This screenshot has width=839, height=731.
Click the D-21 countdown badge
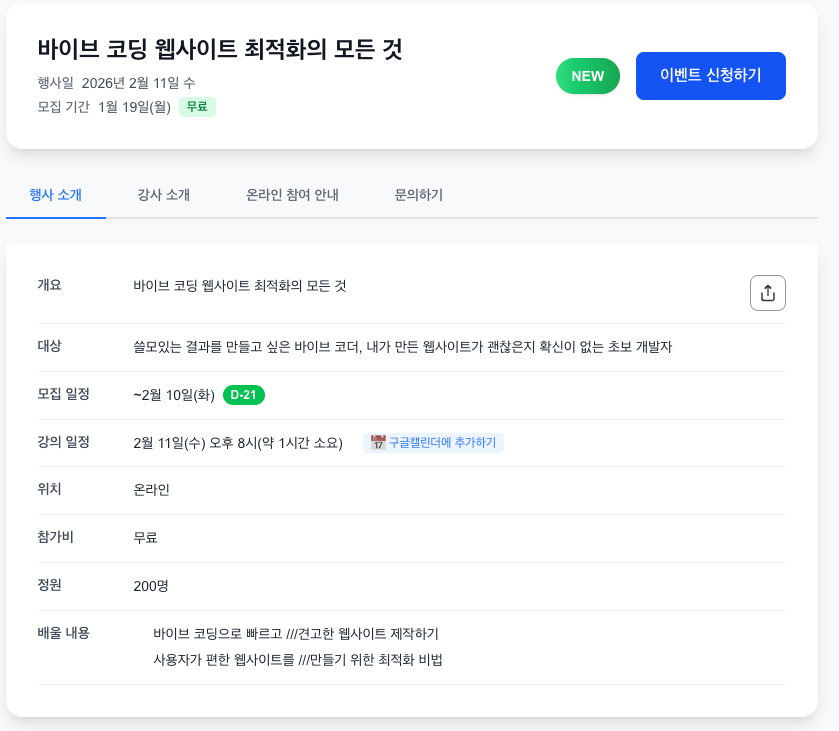click(x=243, y=395)
